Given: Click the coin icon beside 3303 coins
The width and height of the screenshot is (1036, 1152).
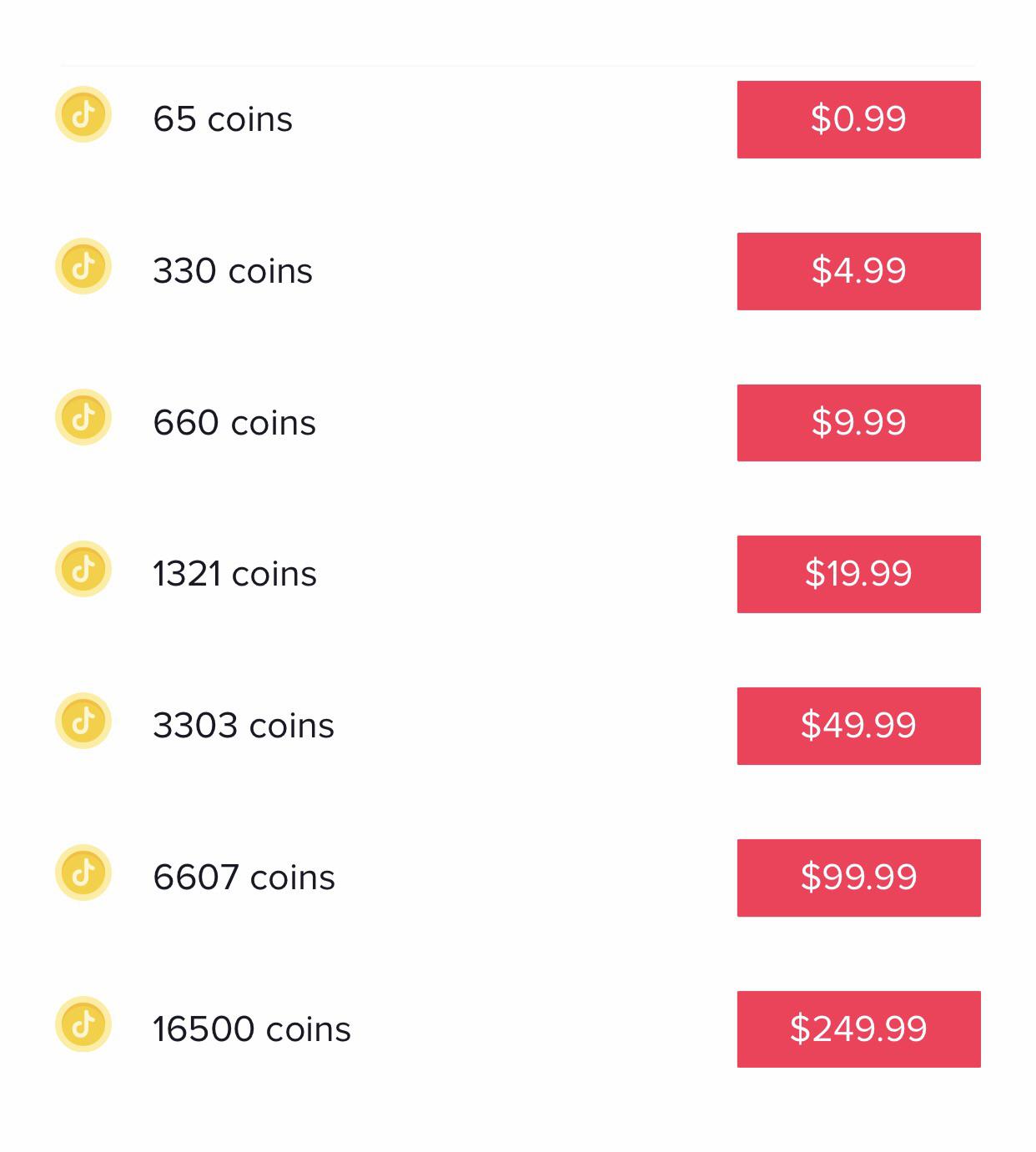Looking at the screenshot, I should coord(83,721).
